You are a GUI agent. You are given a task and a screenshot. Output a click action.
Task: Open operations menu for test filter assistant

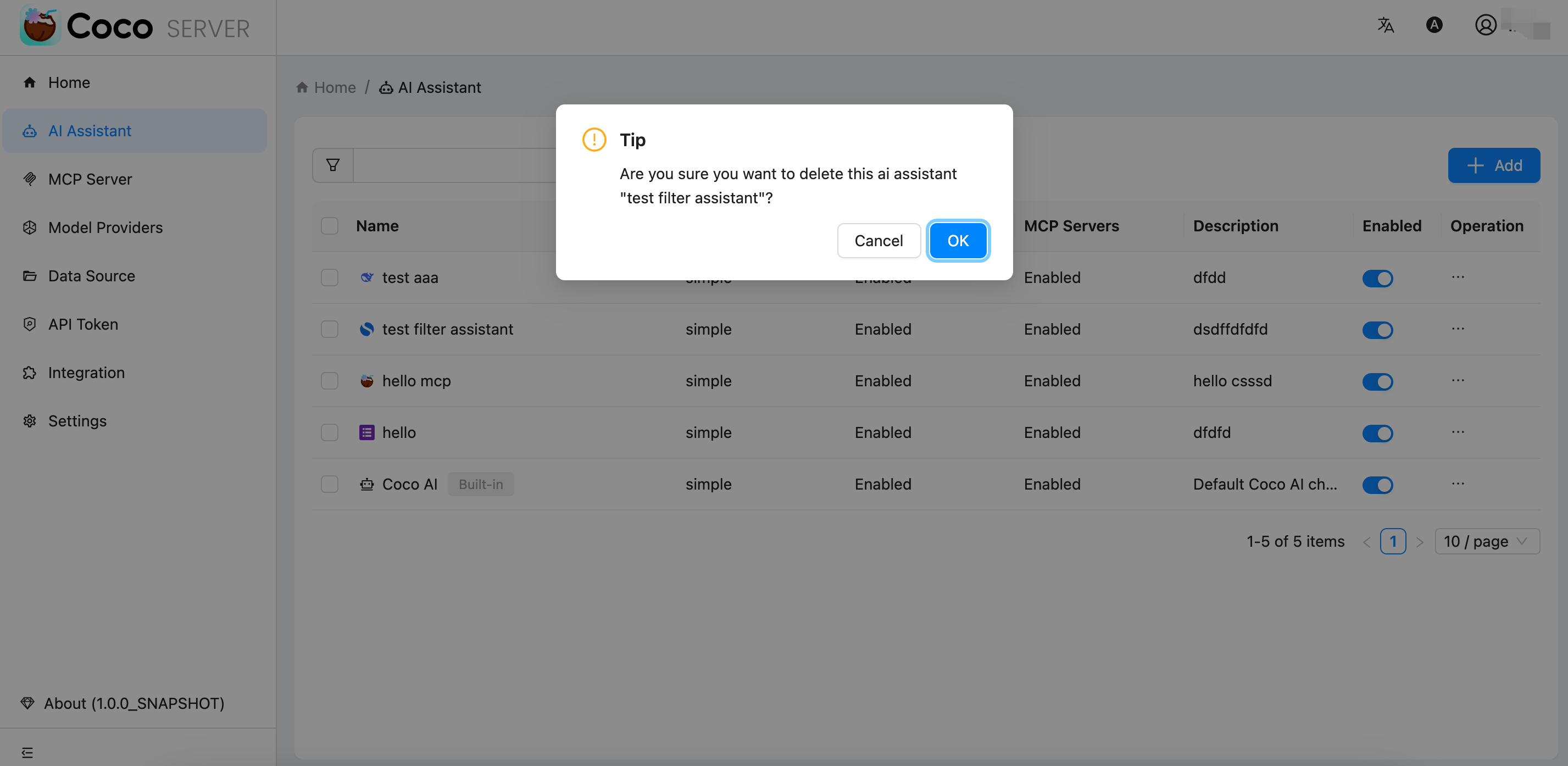[1458, 329]
